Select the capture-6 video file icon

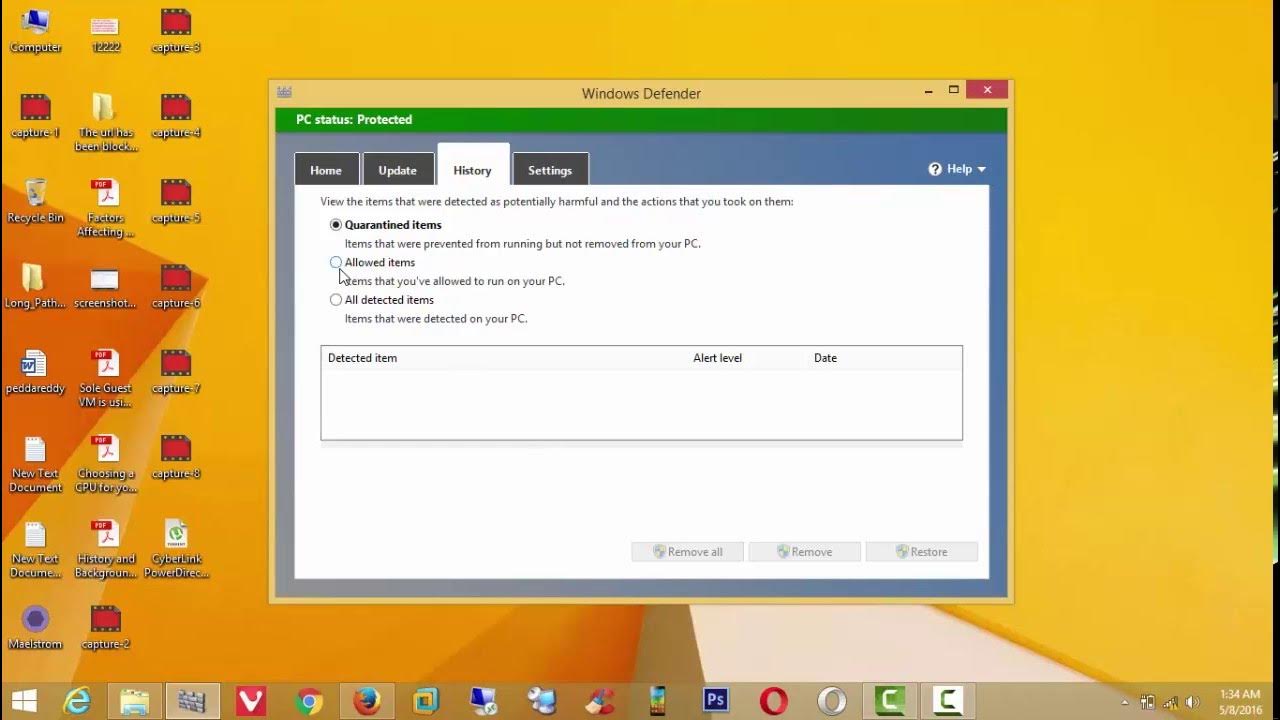click(x=176, y=286)
